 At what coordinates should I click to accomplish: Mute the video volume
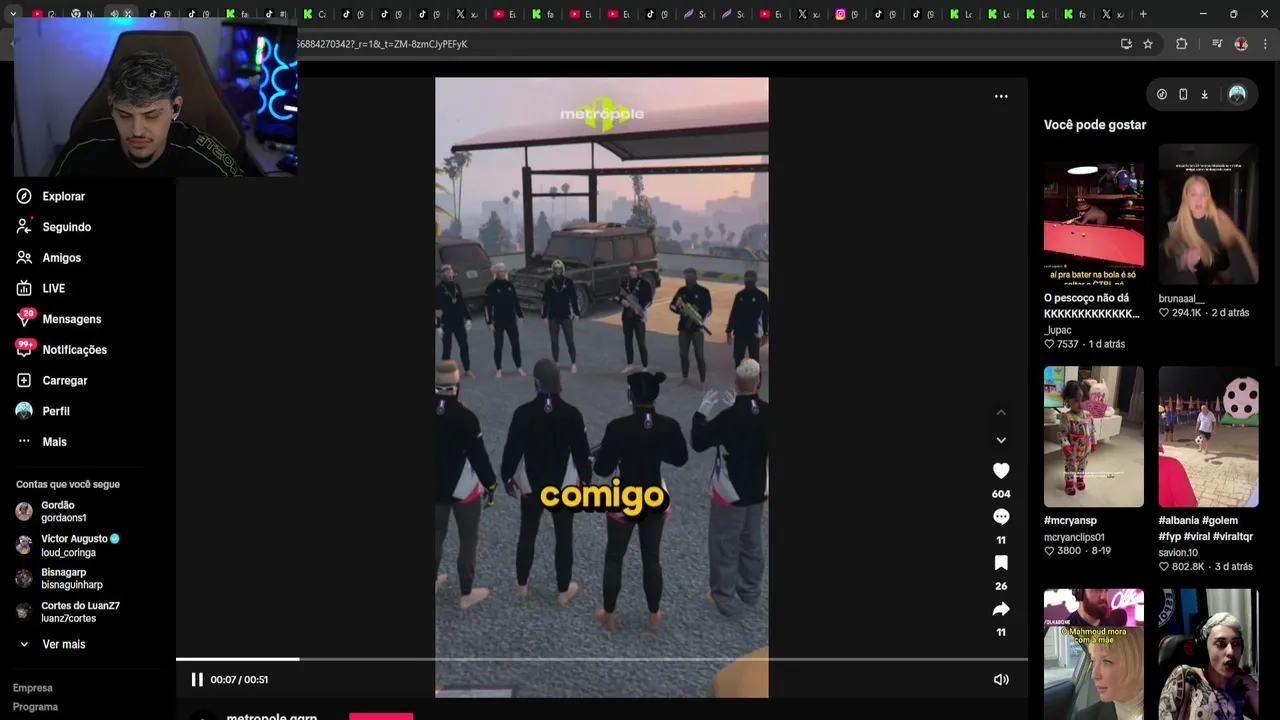click(x=1001, y=680)
